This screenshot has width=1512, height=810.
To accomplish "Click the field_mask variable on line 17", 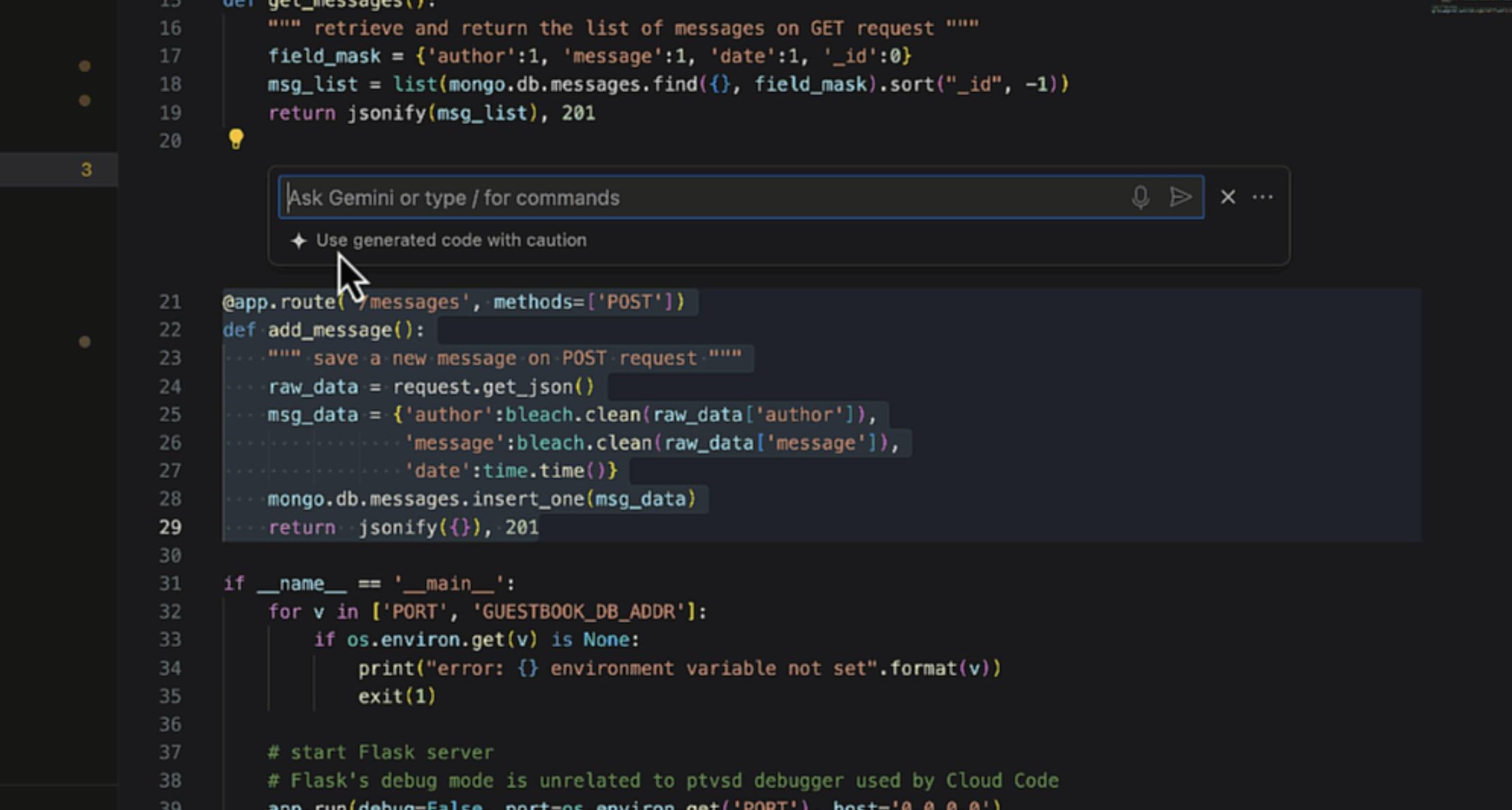I will [x=324, y=57].
